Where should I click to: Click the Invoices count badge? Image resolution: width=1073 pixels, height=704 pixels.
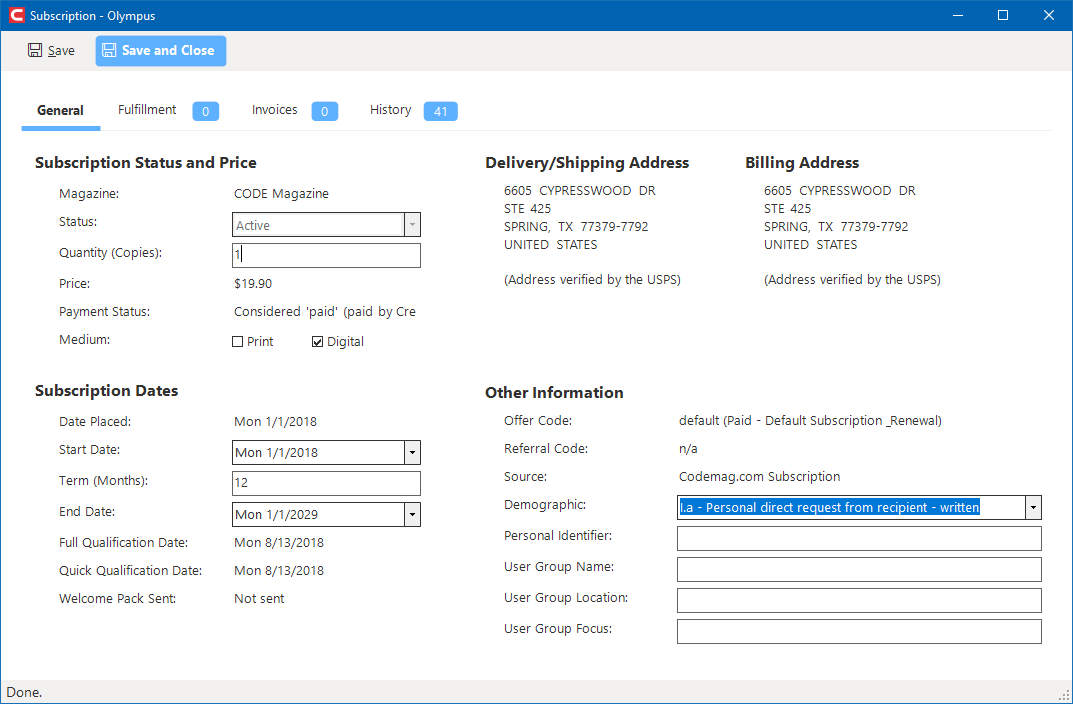[325, 111]
